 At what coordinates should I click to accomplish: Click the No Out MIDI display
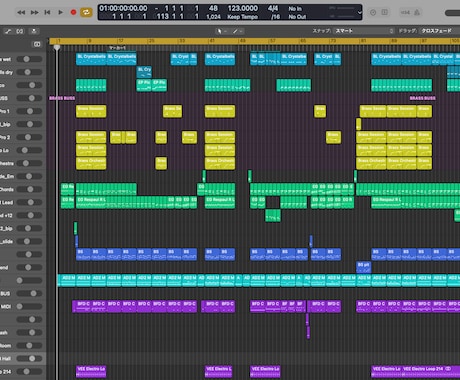297,17
